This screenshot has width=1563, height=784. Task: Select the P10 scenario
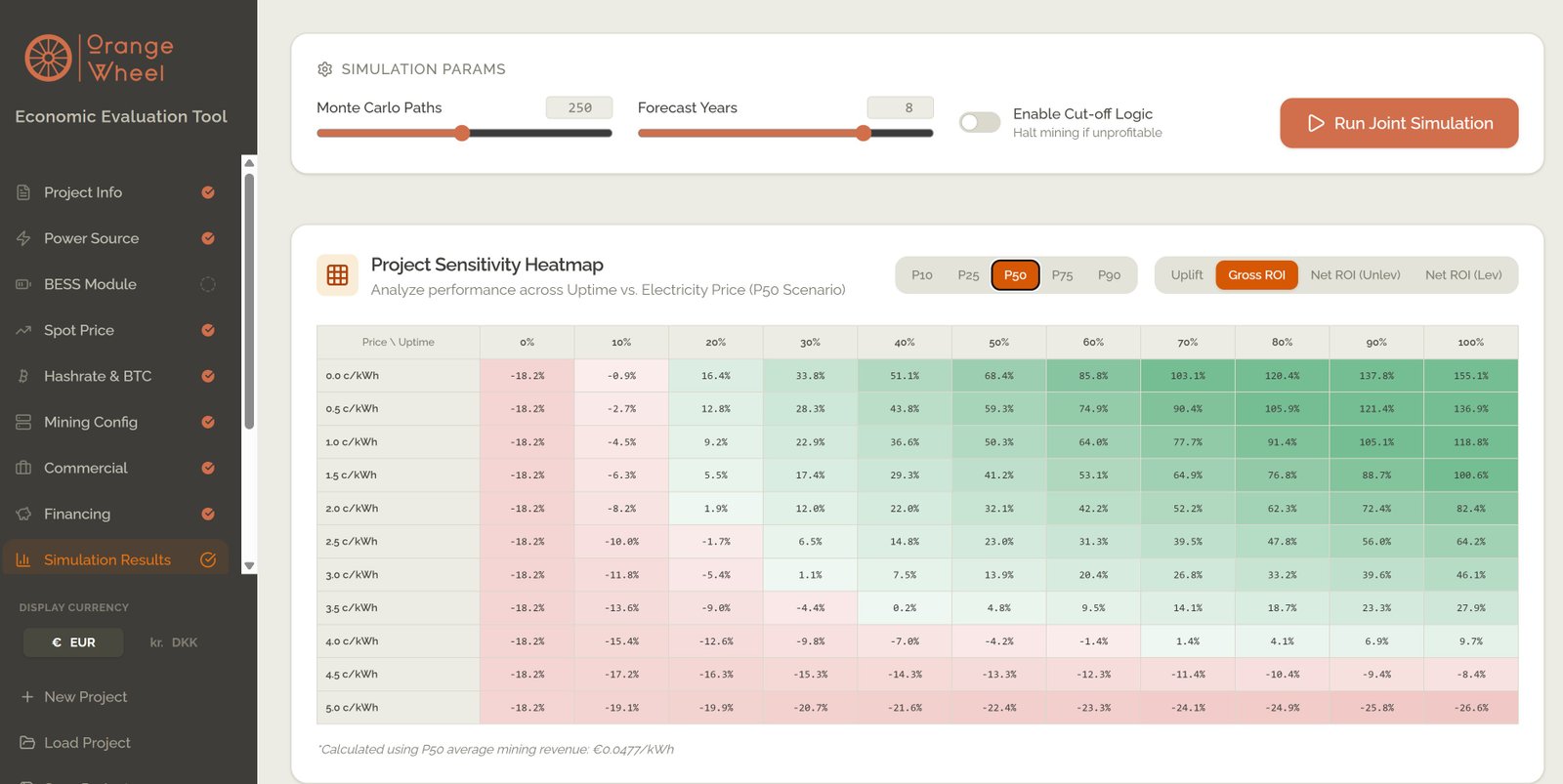[922, 275]
